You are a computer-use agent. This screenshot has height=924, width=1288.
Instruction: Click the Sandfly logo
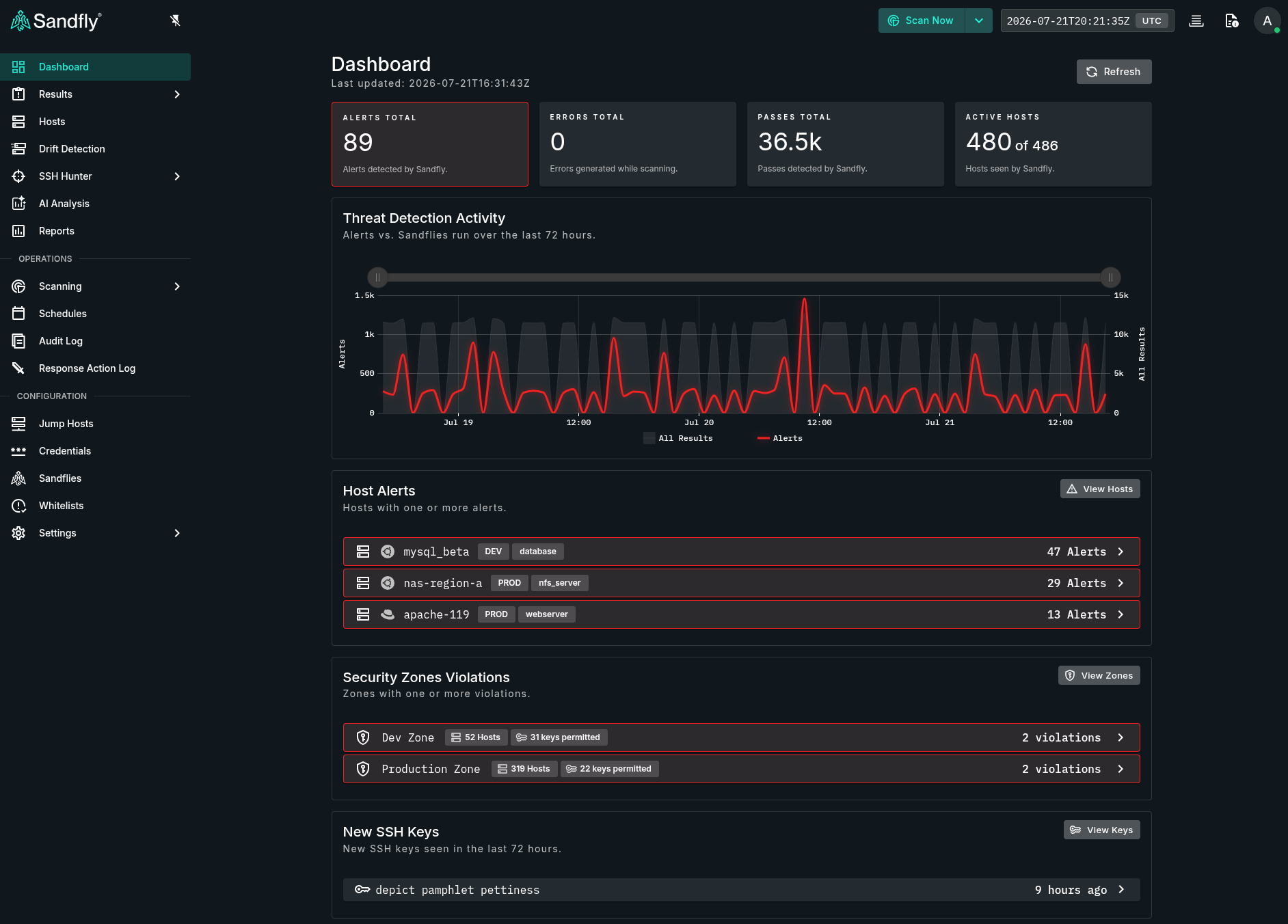pyautogui.click(x=56, y=21)
